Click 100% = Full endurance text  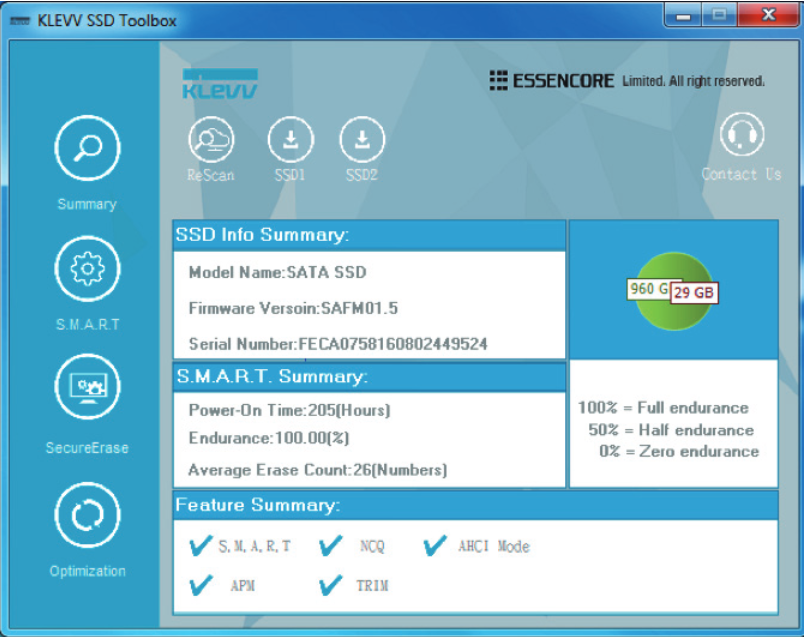(x=664, y=408)
